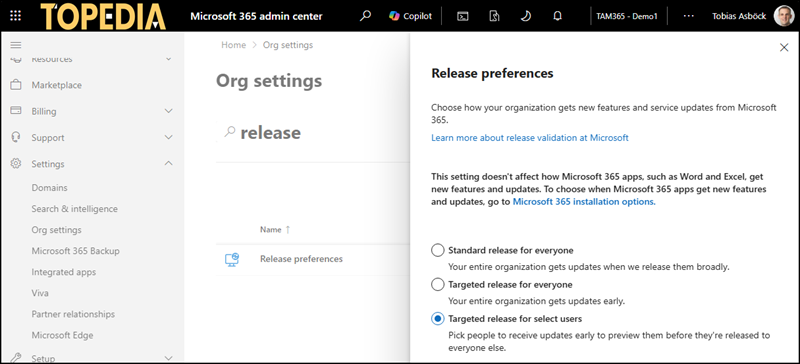Screen dimensions: 800x364
Task: Click the Marketplace bag icon
Action: [x=16, y=85]
